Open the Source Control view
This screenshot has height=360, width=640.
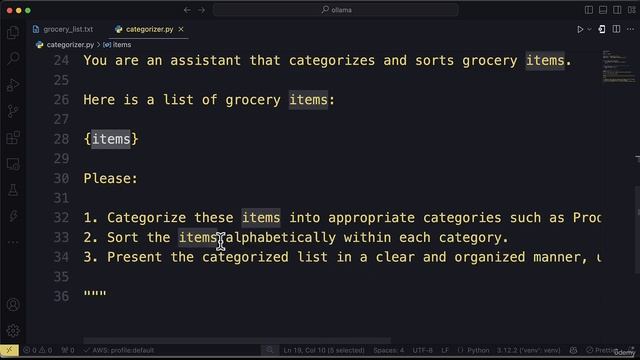13,111
